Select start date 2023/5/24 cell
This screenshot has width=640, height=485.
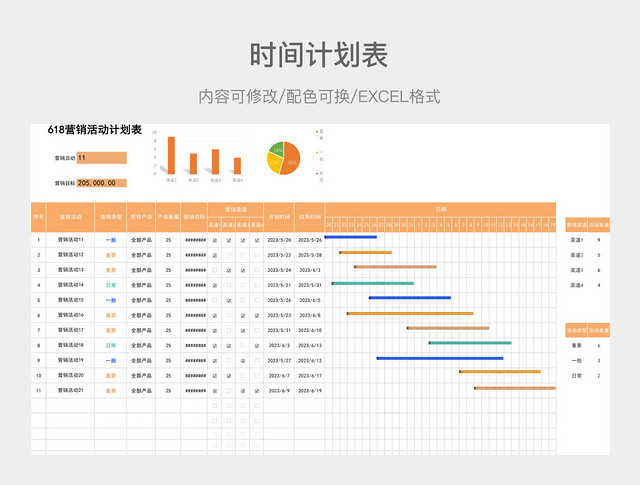pyautogui.click(x=279, y=270)
